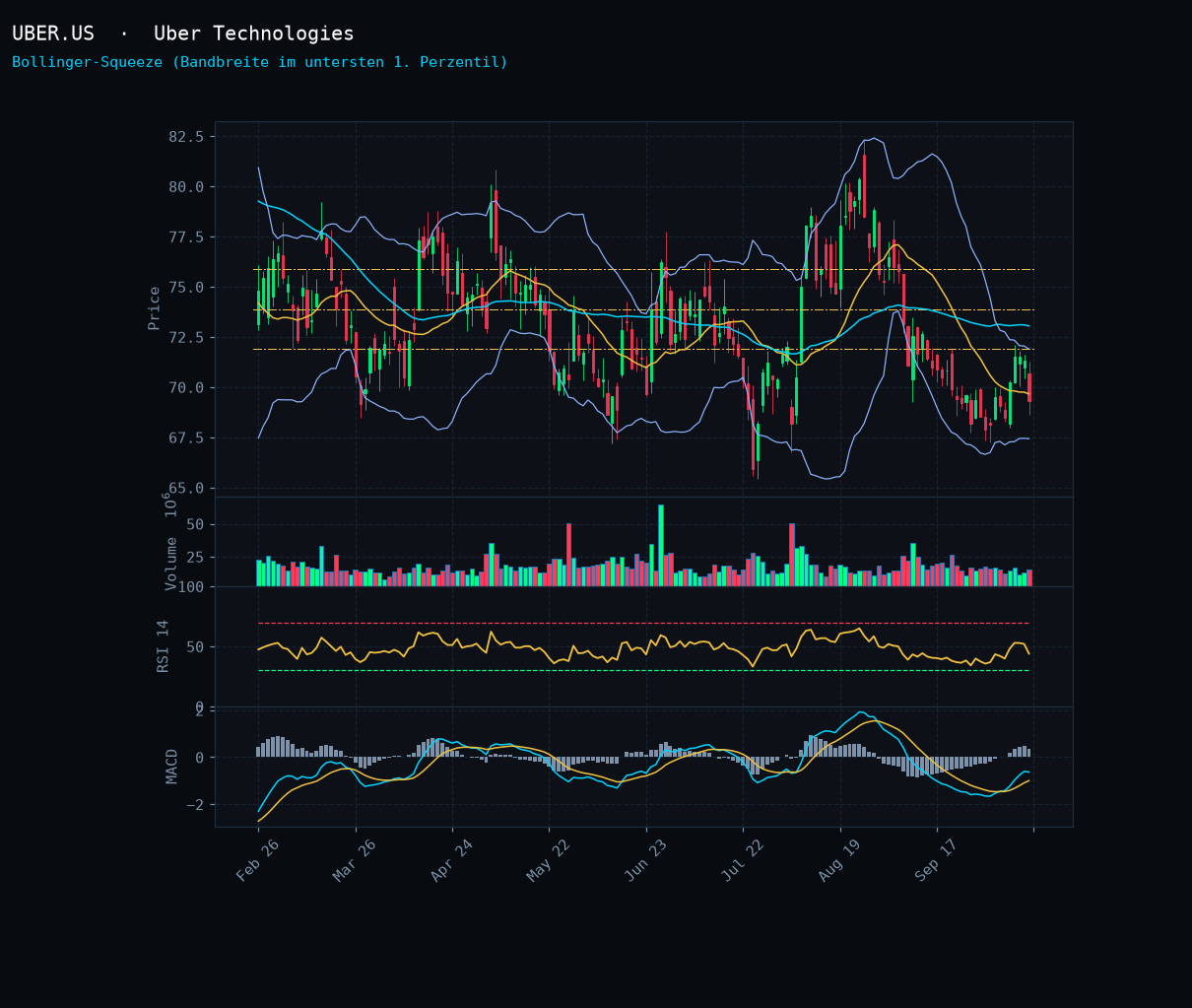Select the Bollinger-Squeeze subtitle text
Image resolution: width=1192 pixels, height=1008 pixels.
pyautogui.click(x=260, y=62)
